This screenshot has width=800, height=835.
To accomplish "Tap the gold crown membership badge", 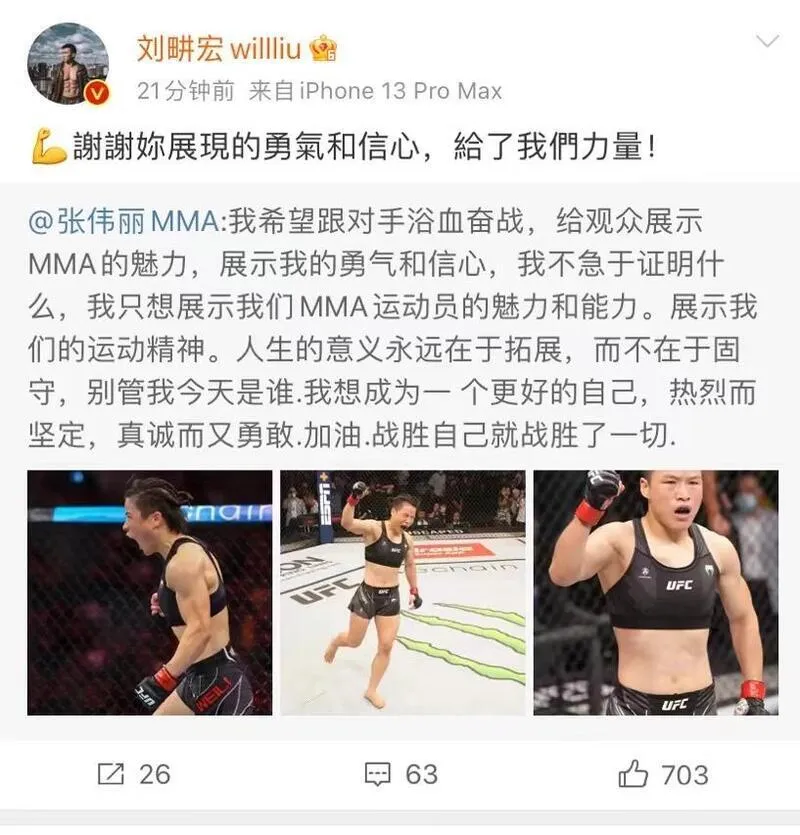I will tap(323, 49).
